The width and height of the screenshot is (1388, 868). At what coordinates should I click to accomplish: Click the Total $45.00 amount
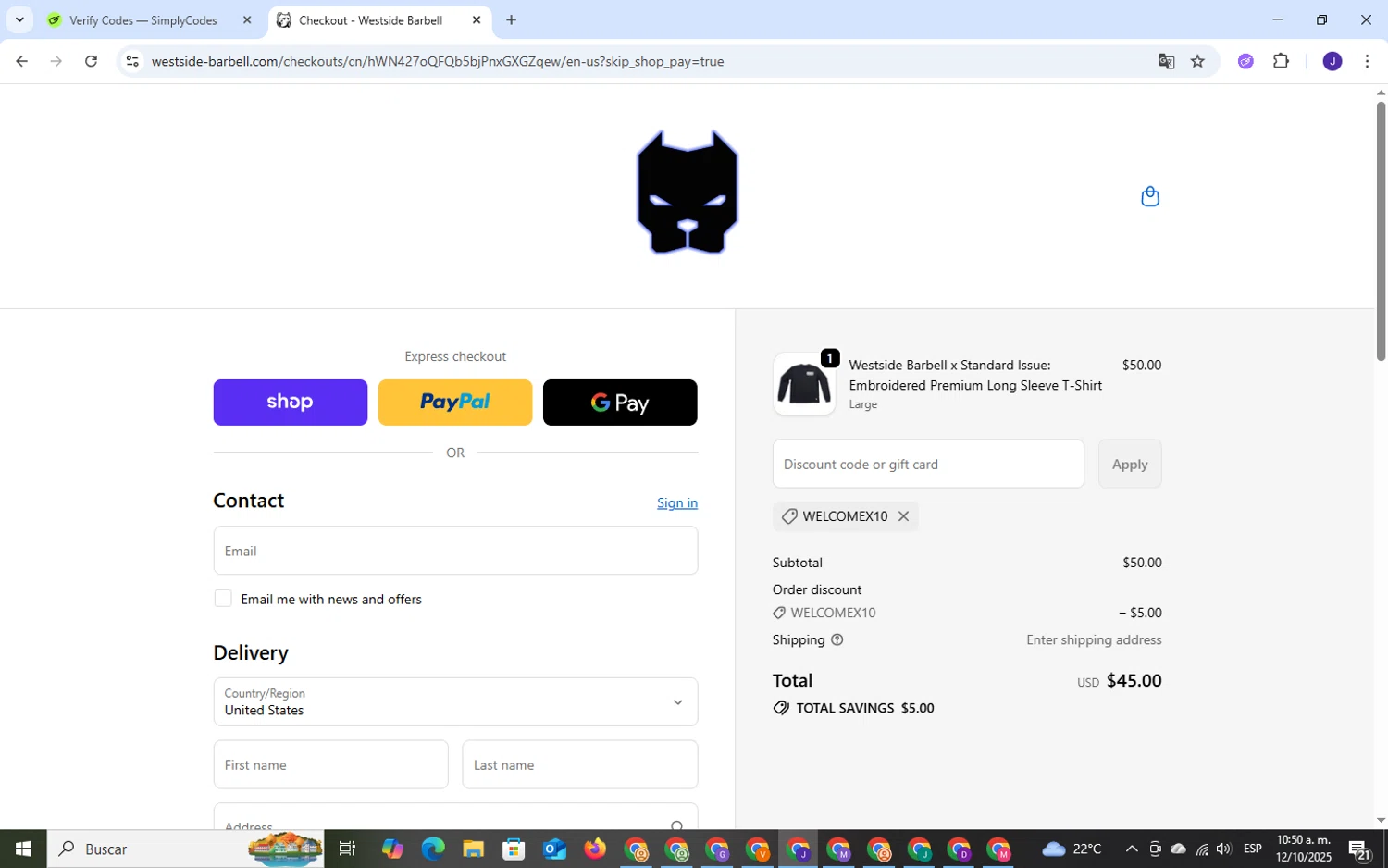click(x=1134, y=680)
